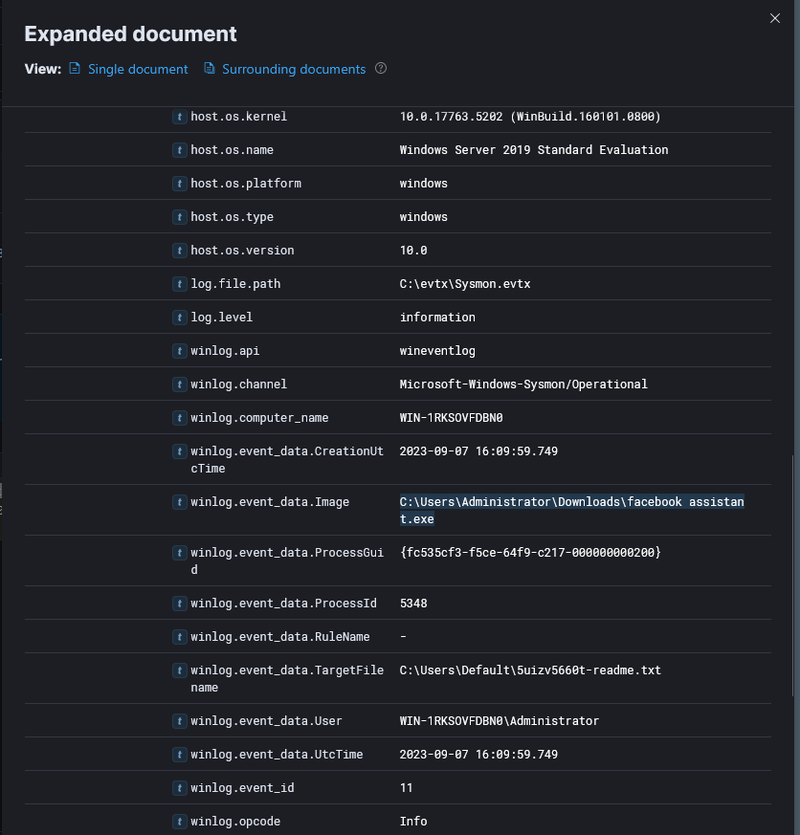Click the text field icon beside log.file.path
Image resolution: width=800 pixels, height=835 pixels.
click(x=179, y=283)
